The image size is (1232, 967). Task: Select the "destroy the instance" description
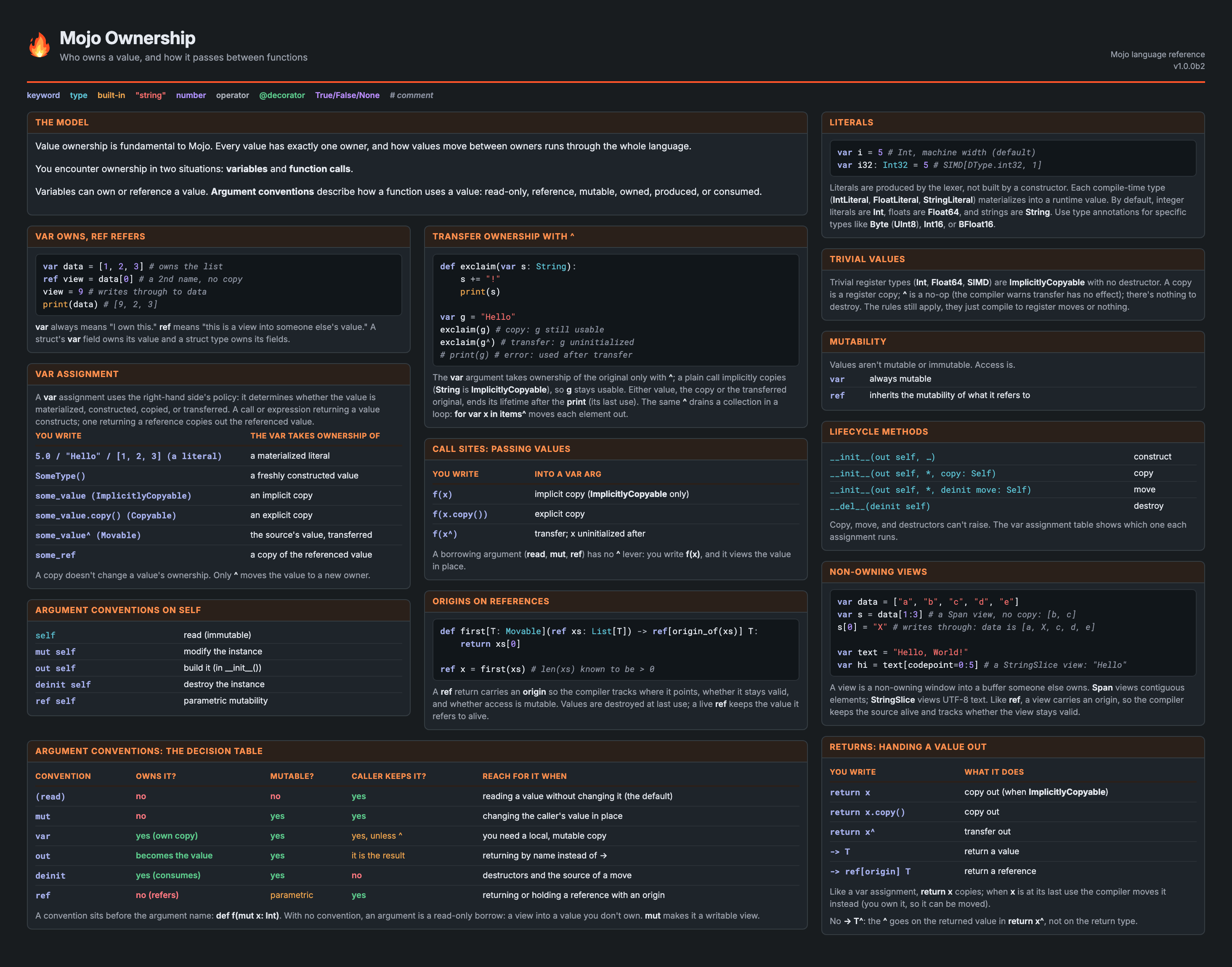click(x=224, y=684)
